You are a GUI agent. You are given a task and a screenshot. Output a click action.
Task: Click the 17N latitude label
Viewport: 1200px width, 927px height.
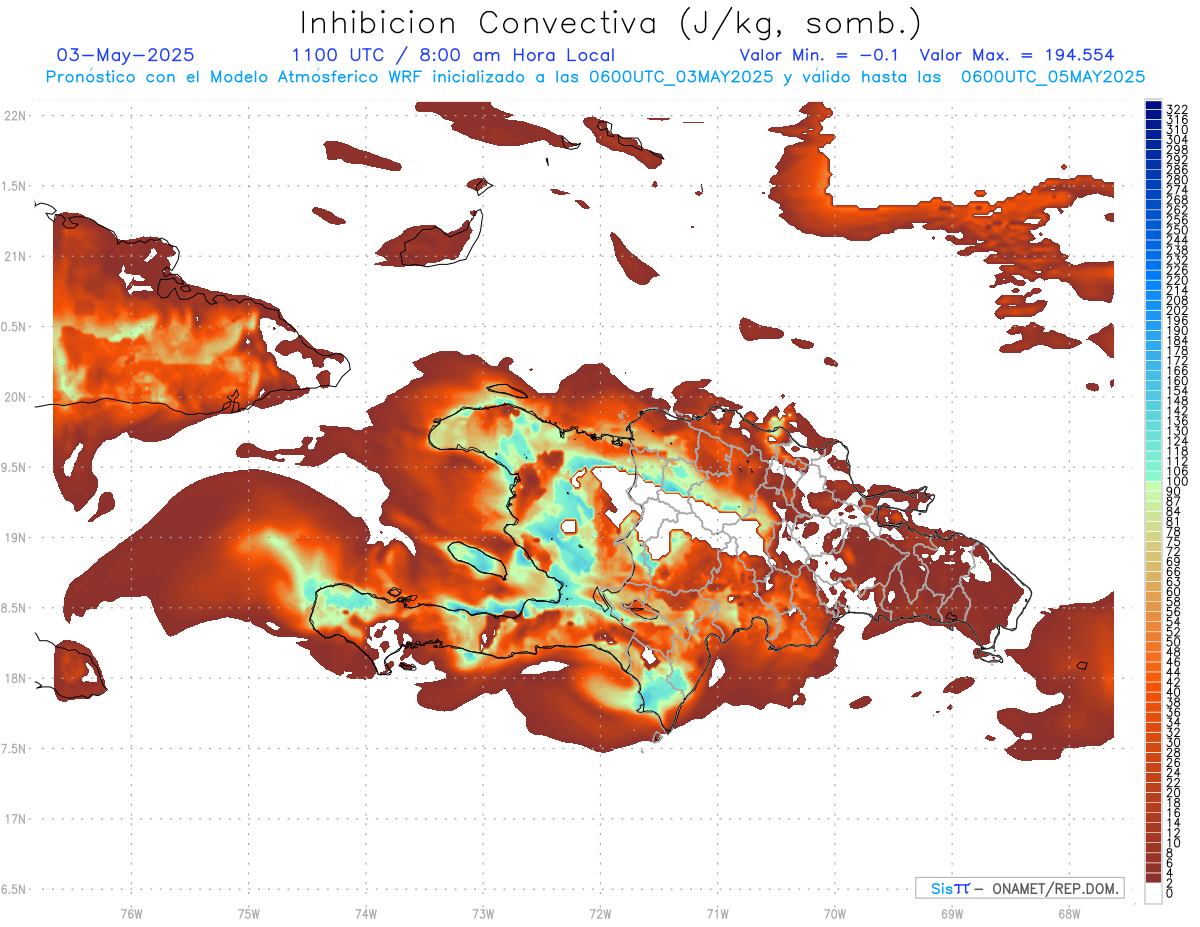pos(16,819)
